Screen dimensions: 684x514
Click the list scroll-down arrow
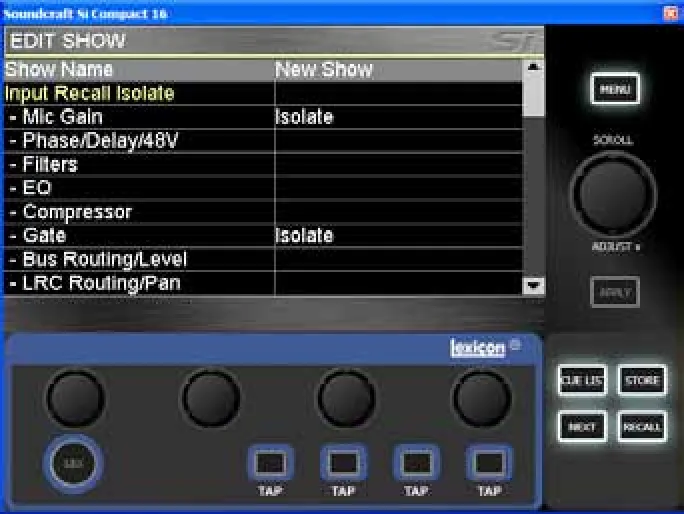[x=533, y=286]
